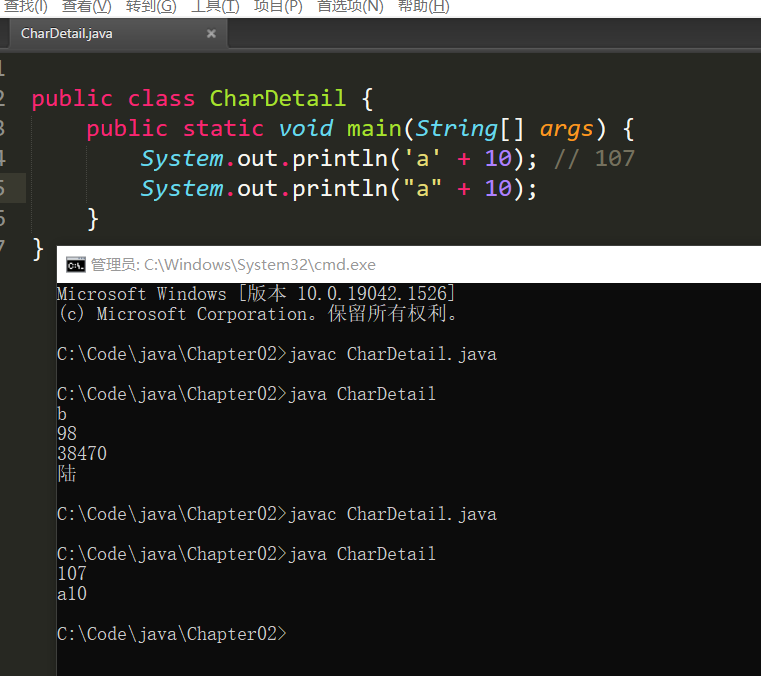Screen dimensions: 761x676
Task: Click the Microsoft Corporation copyright line
Action: pyautogui.click(x=258, y=314)
